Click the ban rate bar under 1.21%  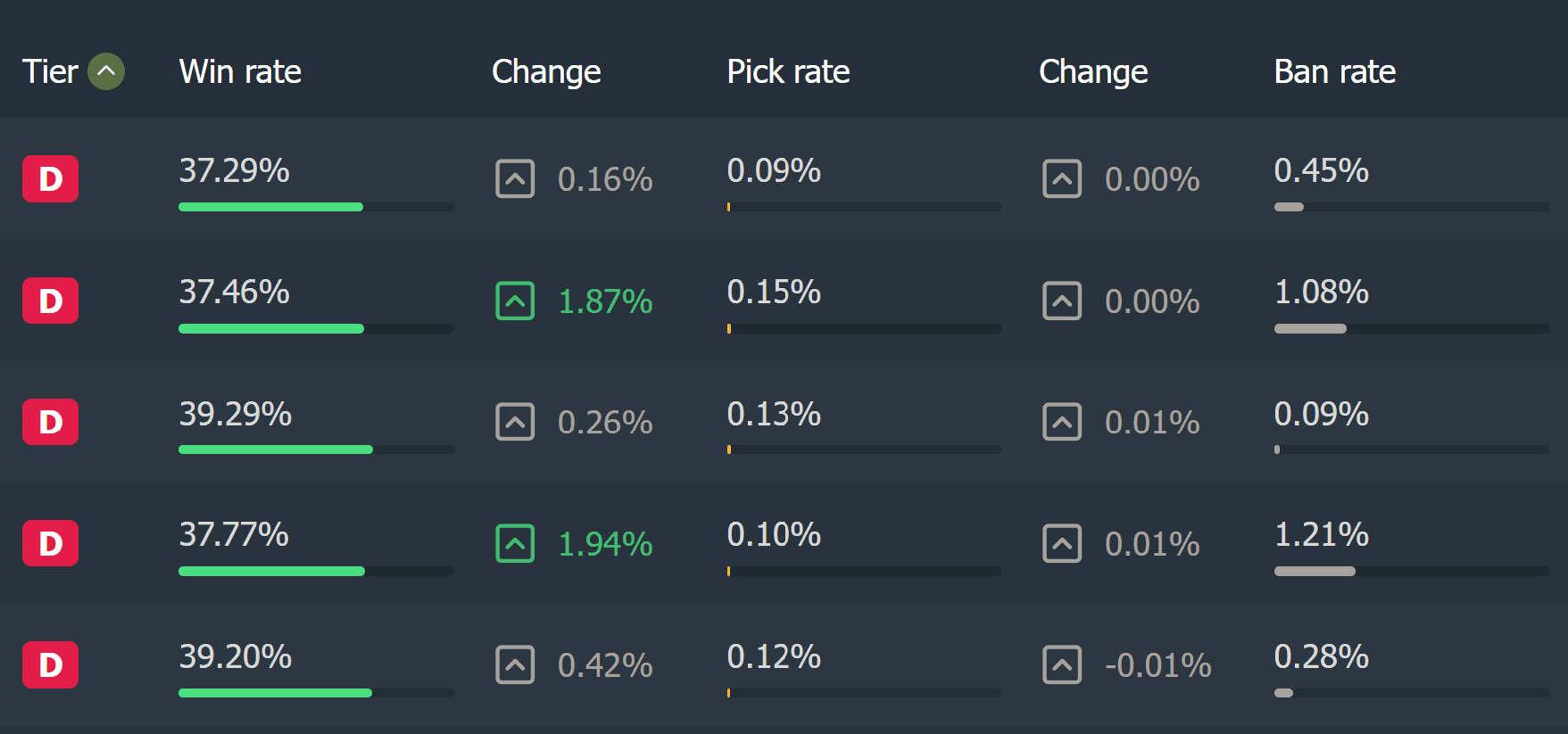[1411, 571]
